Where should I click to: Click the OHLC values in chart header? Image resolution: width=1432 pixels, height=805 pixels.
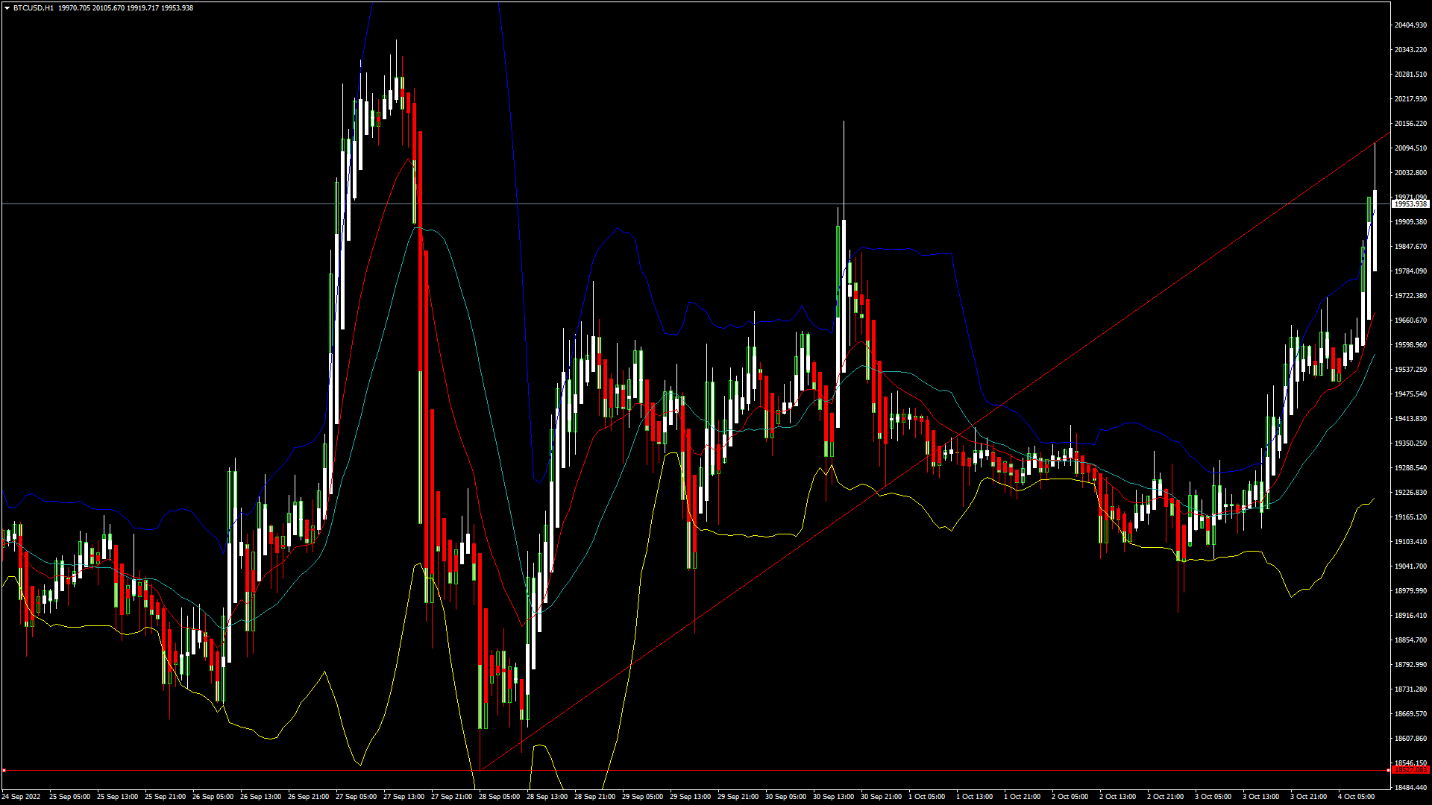[x=126, y=7]
